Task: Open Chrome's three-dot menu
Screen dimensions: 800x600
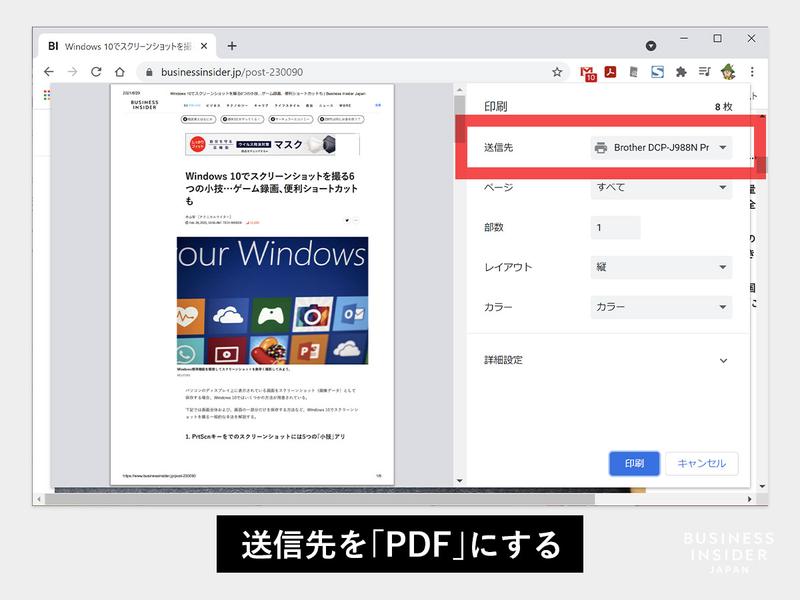Action: (752, 72)
